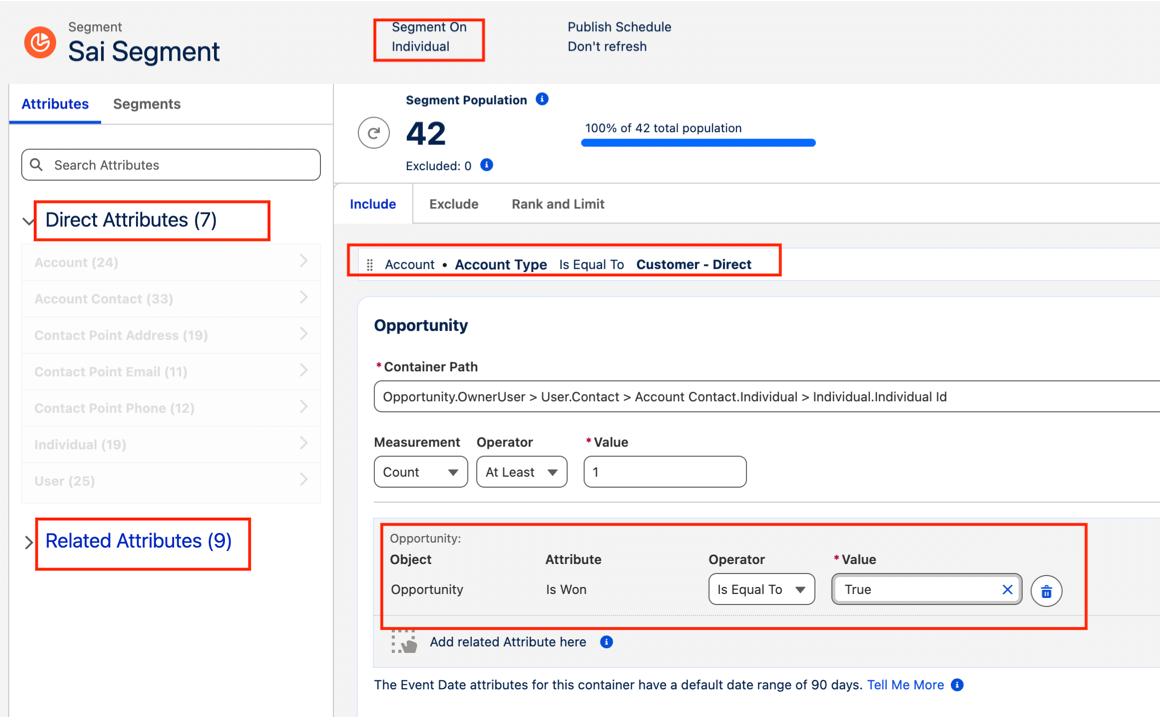Click the count Value field containing 1

[x=665, y=472]
